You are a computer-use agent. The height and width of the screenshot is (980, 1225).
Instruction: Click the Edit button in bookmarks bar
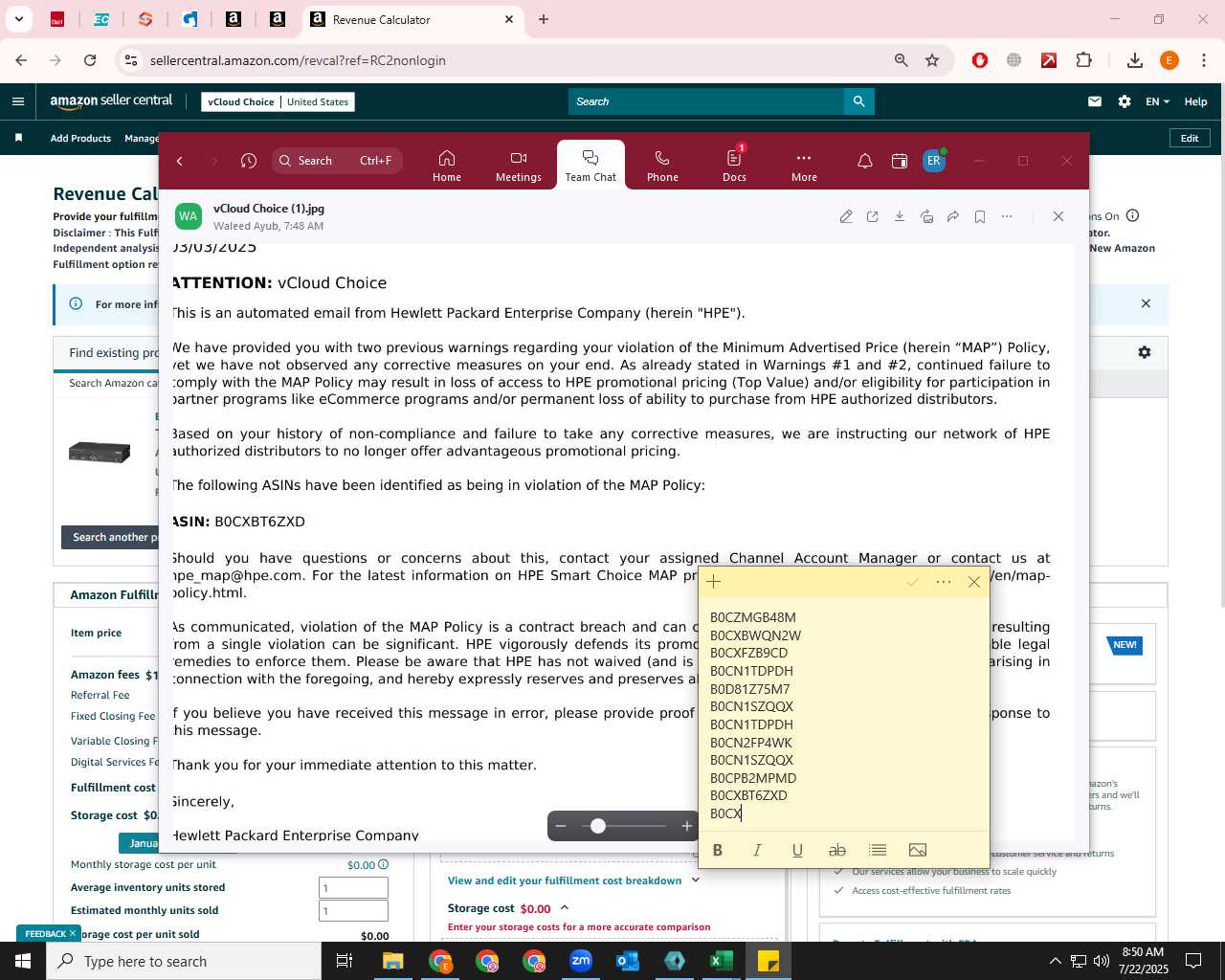click(x=1190, y=138)
